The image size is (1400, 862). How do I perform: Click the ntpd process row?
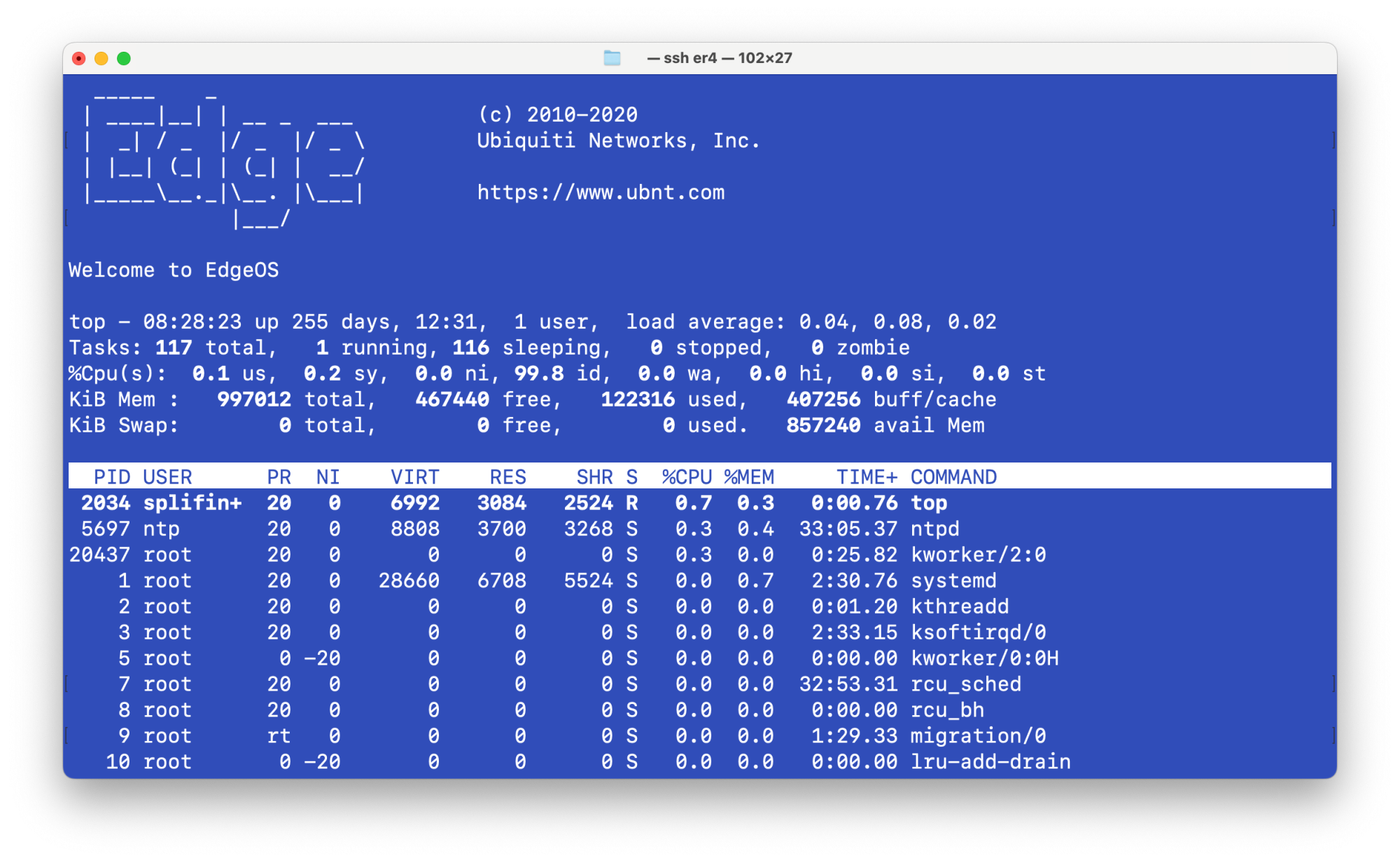coord(934,529)
